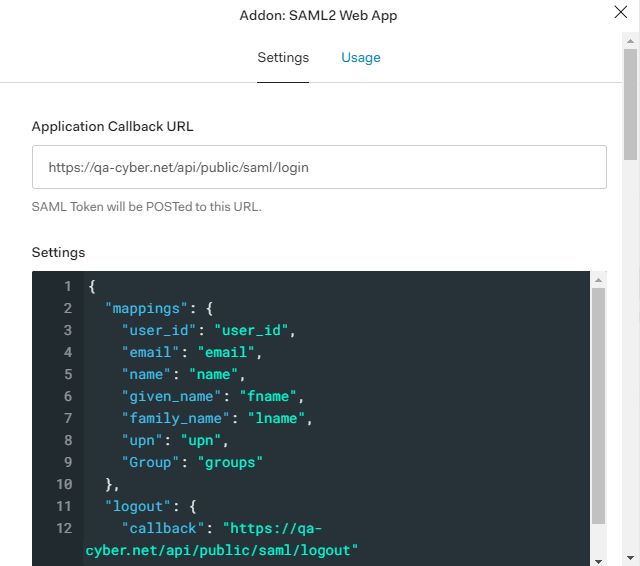
Task: Click the "name" key on line 5
Action: click(146, 375)
